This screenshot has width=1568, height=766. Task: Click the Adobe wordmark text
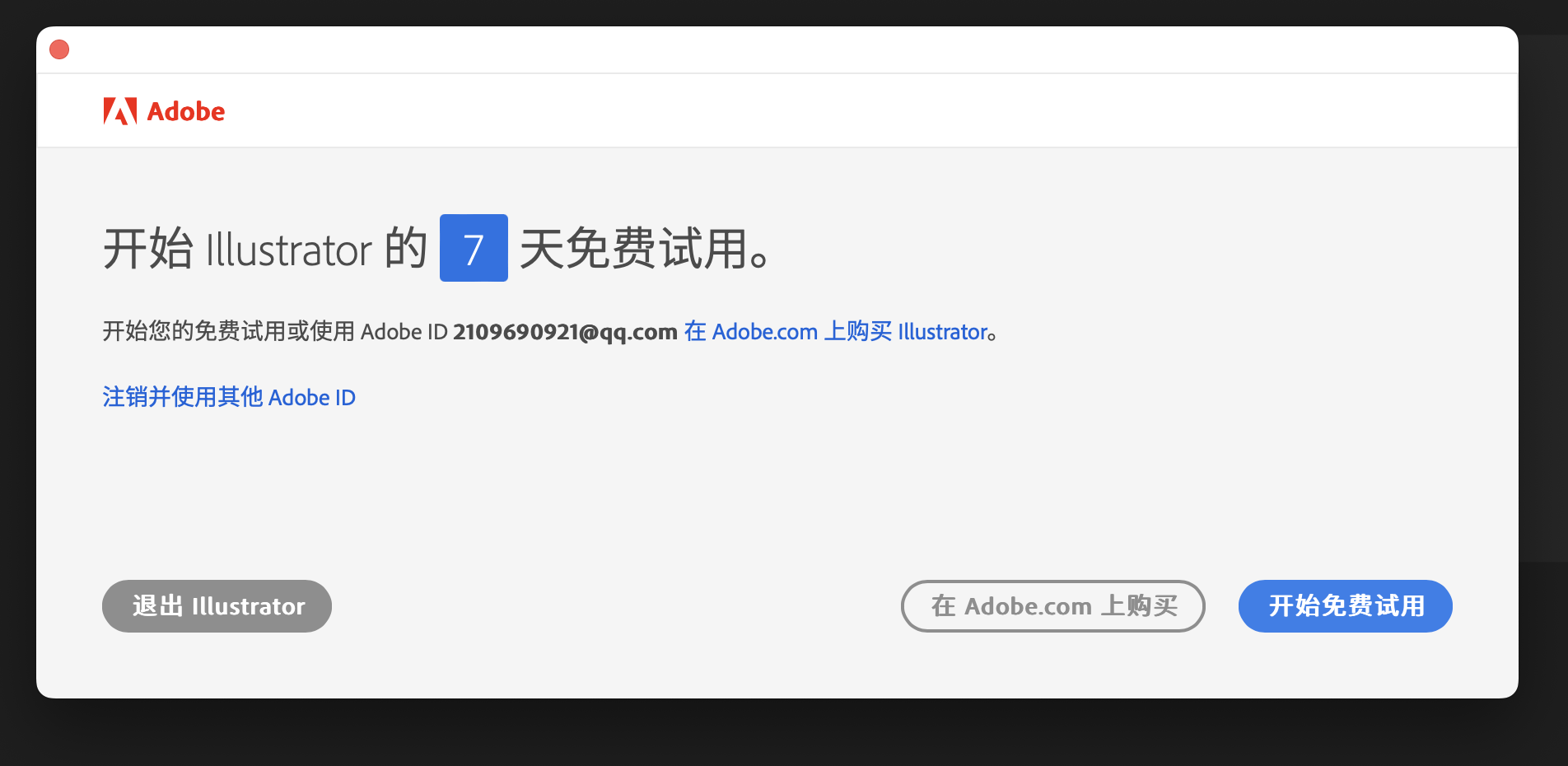(x=185, y=110)
